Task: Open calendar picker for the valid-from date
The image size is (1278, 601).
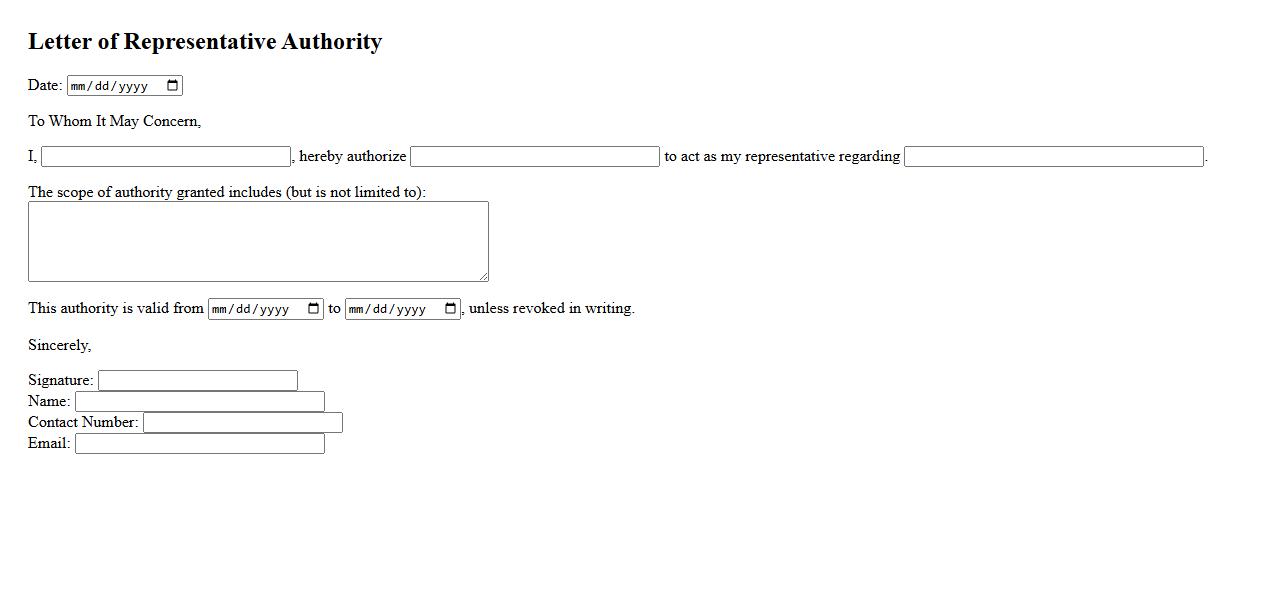Action: click(x=313, y=309)
